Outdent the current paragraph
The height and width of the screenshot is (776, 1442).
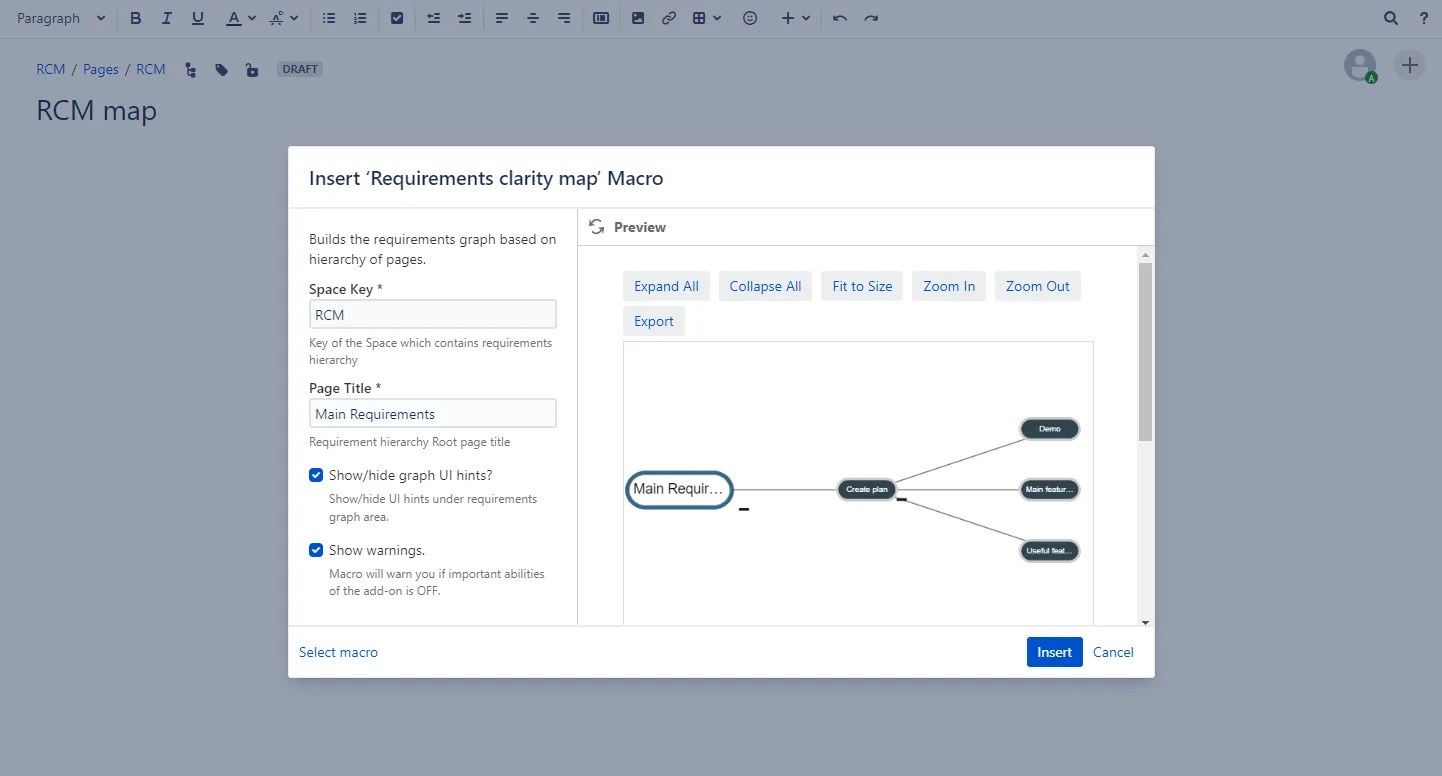pos(434,18)
